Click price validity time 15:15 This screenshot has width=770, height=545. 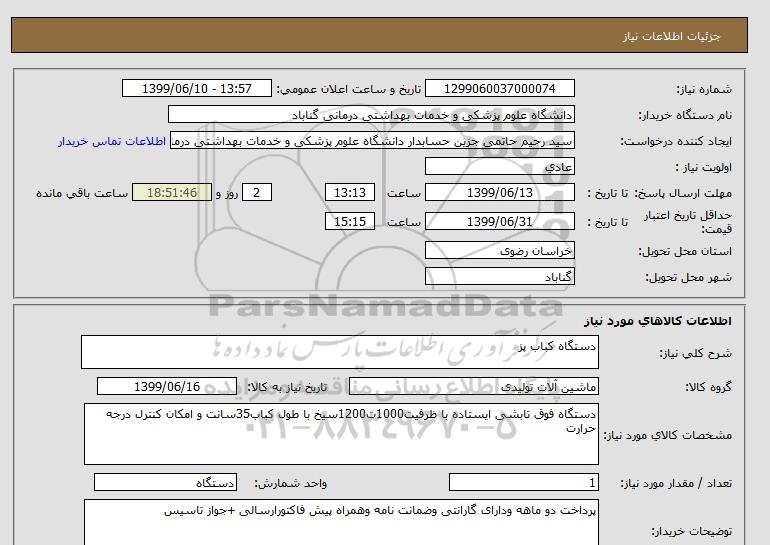tap(350, 221)
